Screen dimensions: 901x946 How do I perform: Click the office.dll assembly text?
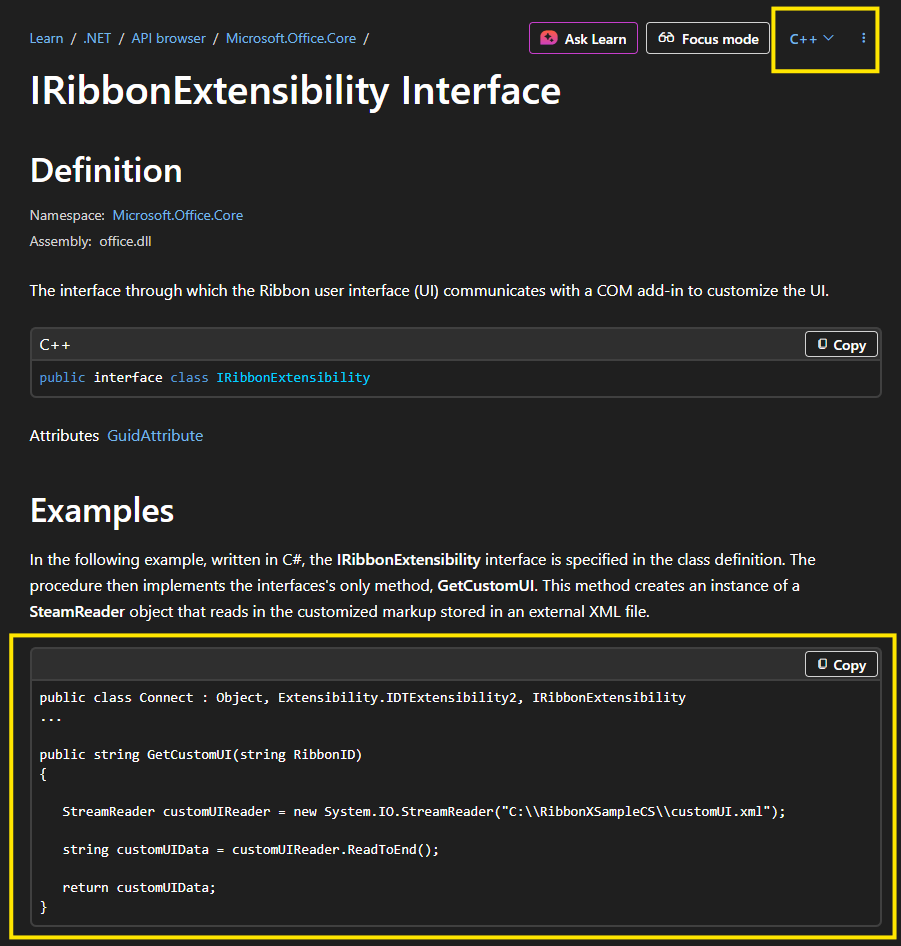pos(125,241)
